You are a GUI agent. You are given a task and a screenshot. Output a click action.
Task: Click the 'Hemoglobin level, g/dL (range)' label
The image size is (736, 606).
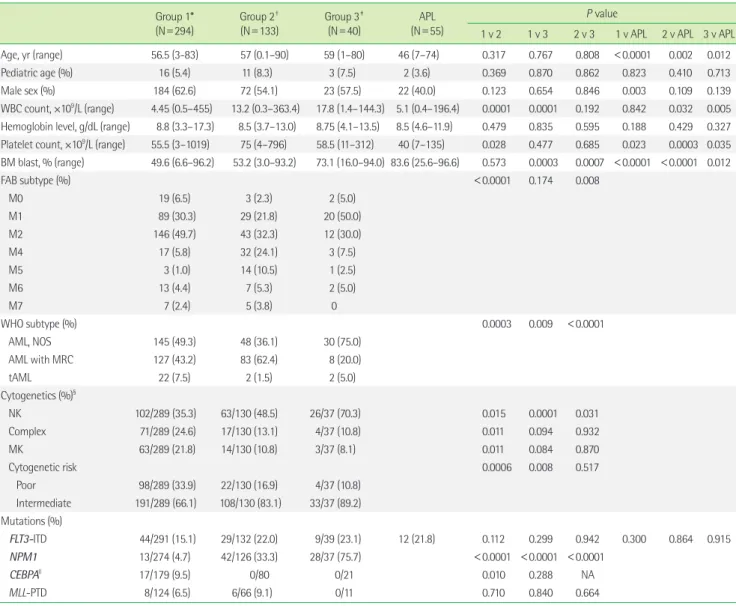coord(65,127)
